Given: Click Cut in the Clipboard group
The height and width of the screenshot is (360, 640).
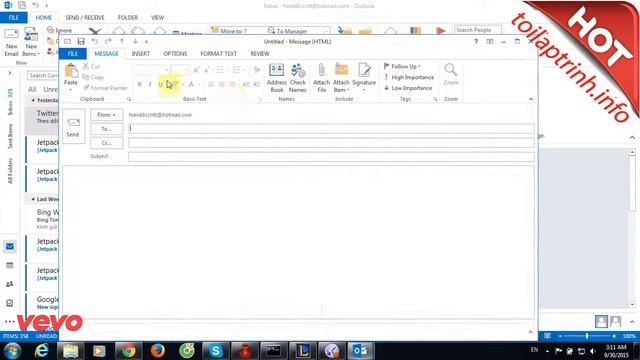Looking at the screenshot, I should [x=91, y=66].
